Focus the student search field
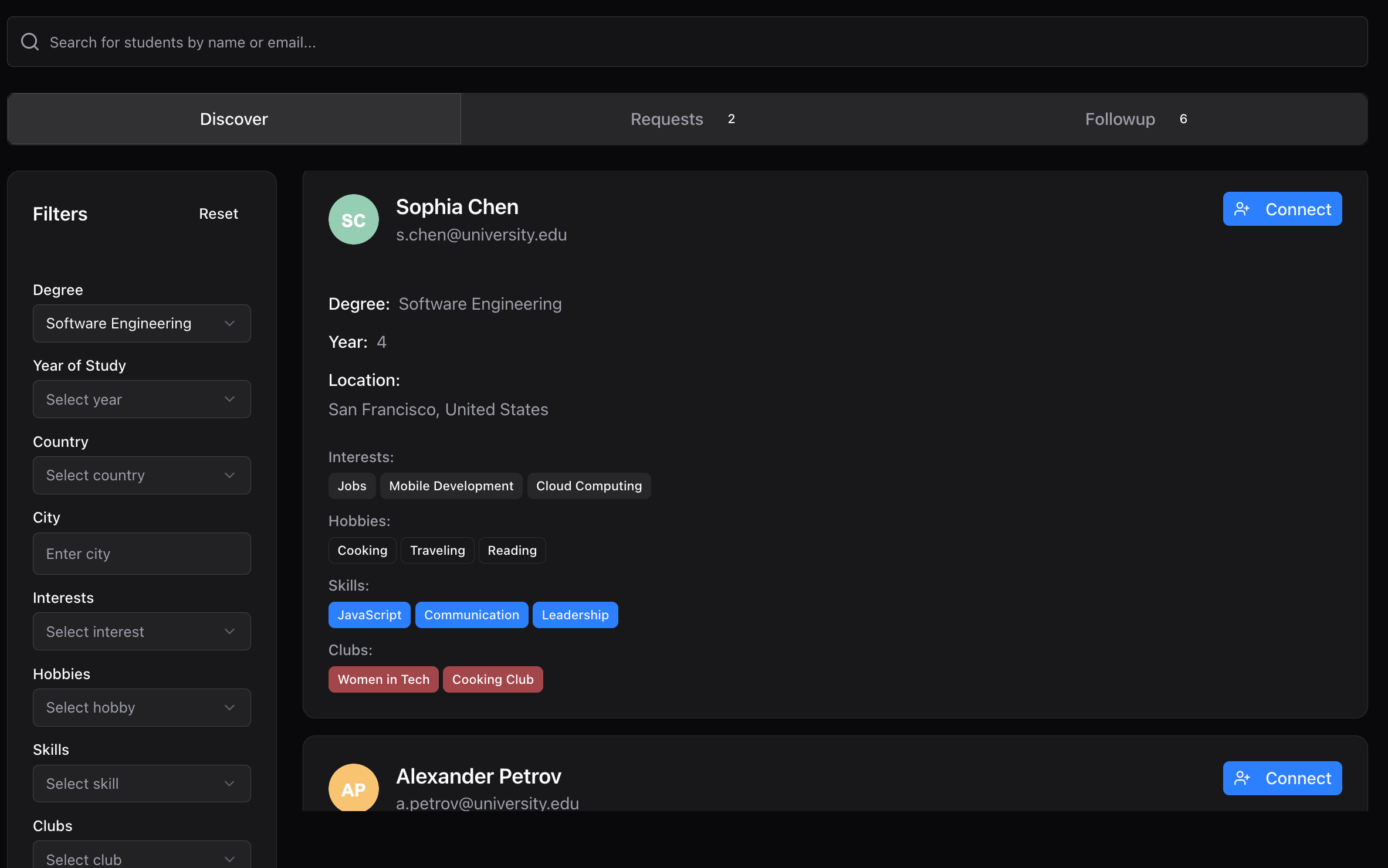The width and height of the screenshot is (1388, 868). pos(686,42)
